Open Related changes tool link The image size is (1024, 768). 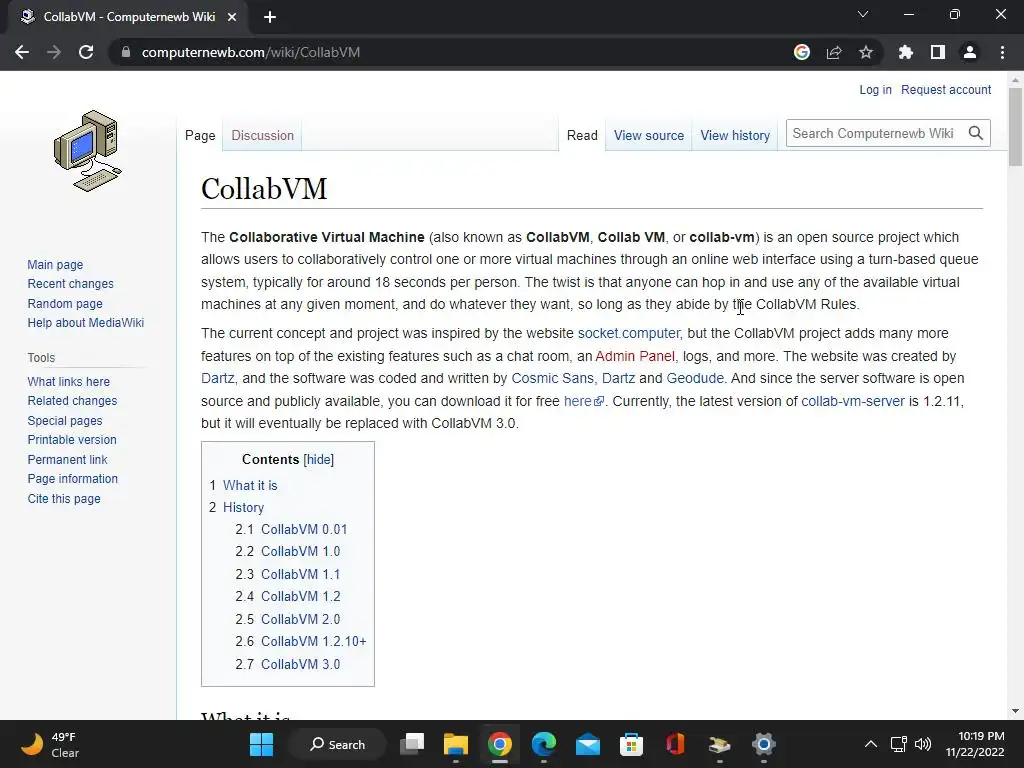72,400
